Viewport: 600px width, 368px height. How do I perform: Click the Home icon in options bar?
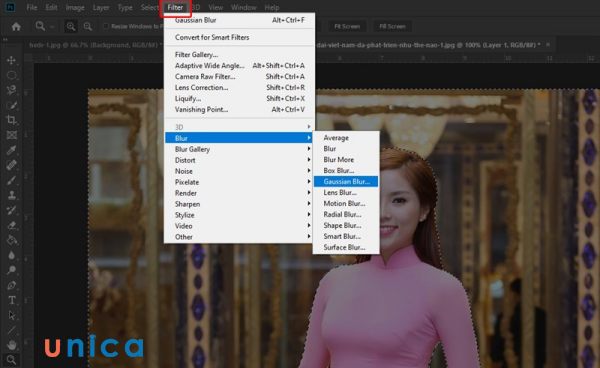point(16,26)
